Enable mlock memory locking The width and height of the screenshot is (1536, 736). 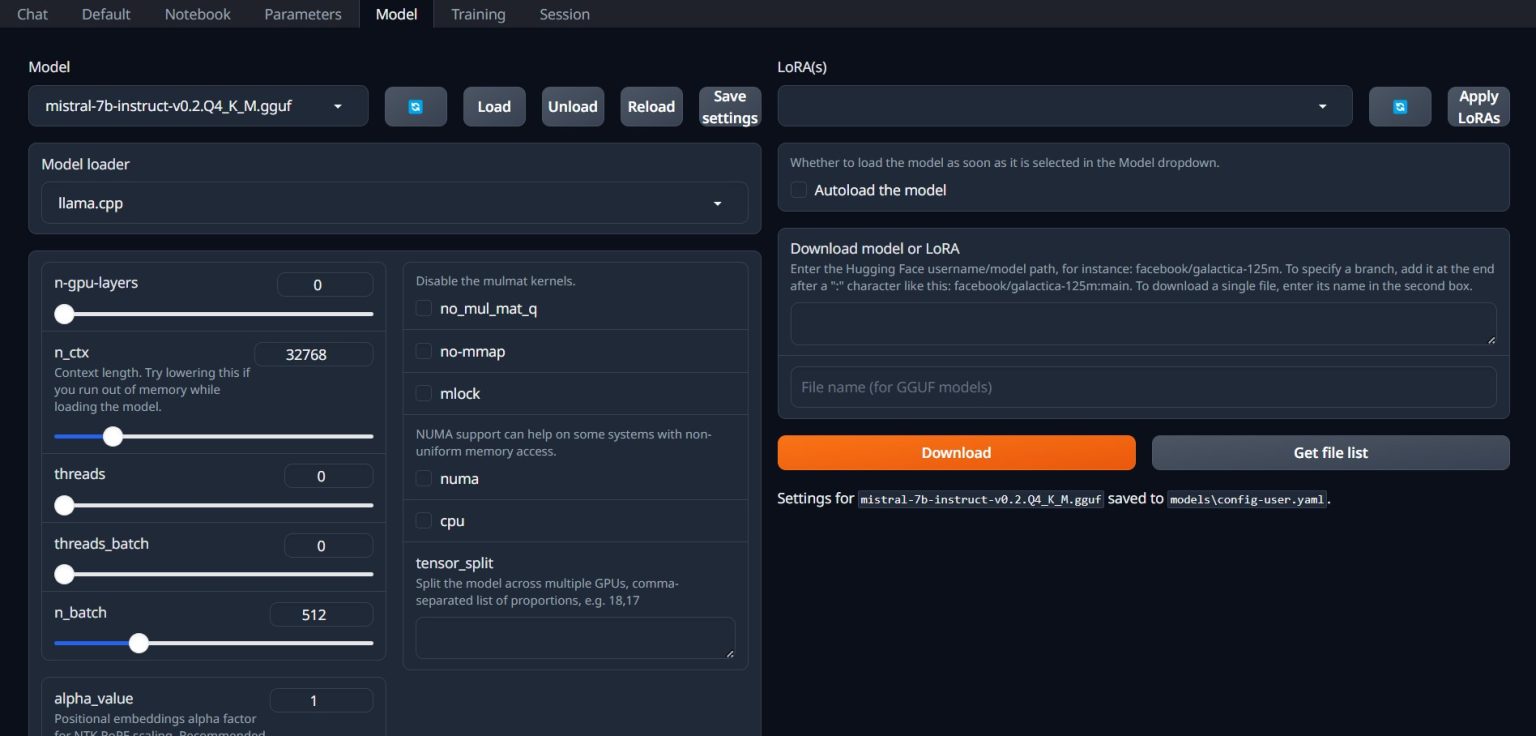pos(423,393)
